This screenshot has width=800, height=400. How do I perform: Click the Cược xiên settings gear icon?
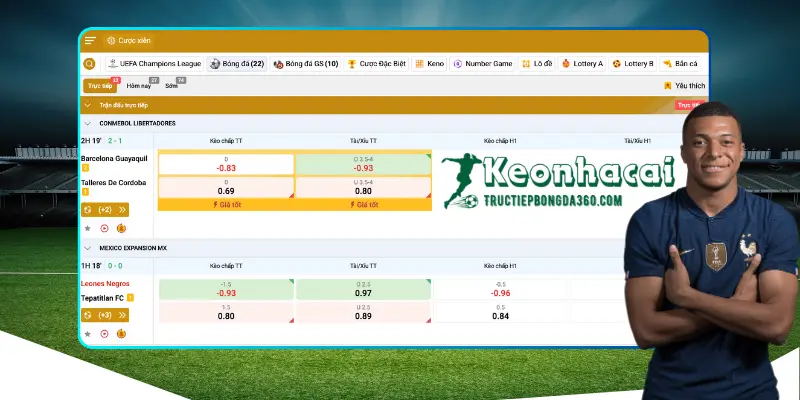[110, 41]
